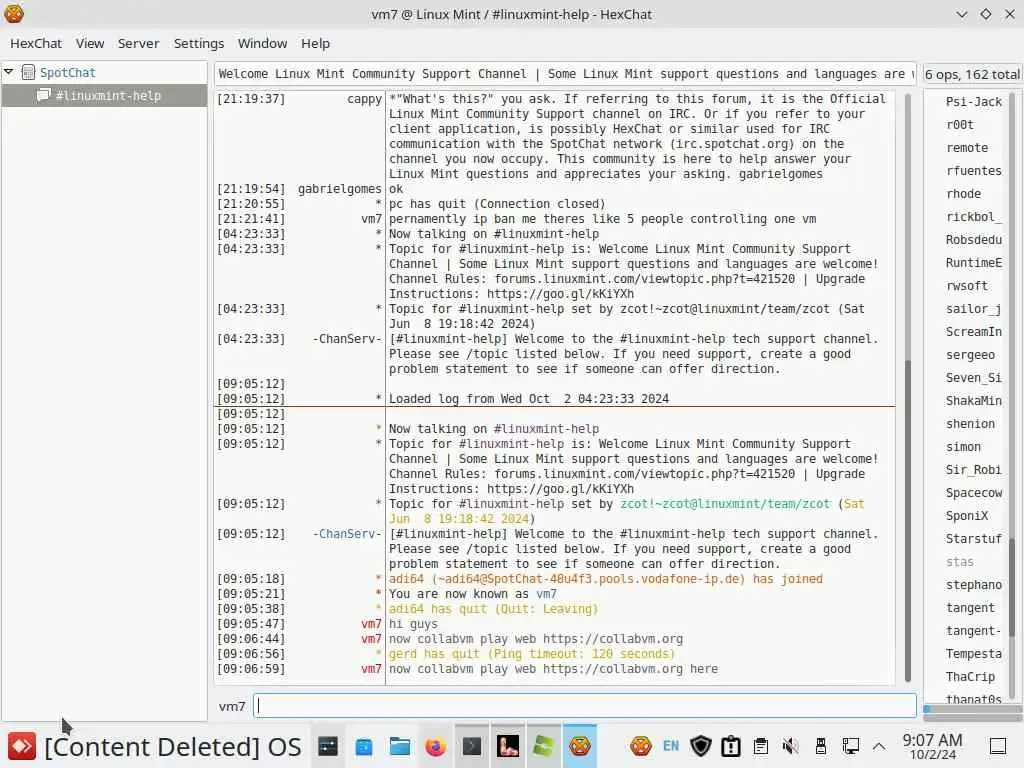
Task: Click the zcot hostmask in 09:05:12 topic
Action: (x=725, y=504)
